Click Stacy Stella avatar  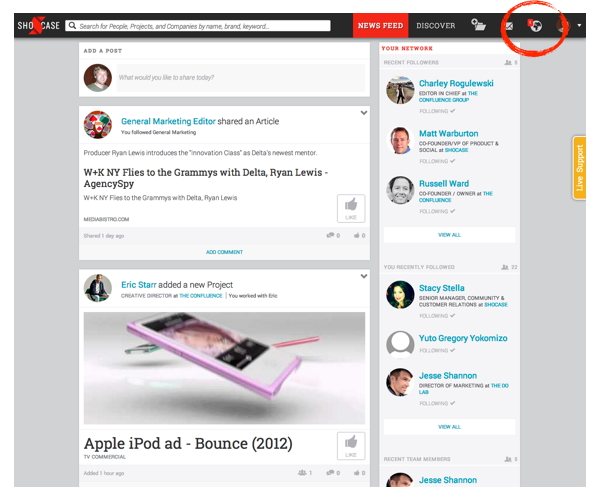[400, 295]
